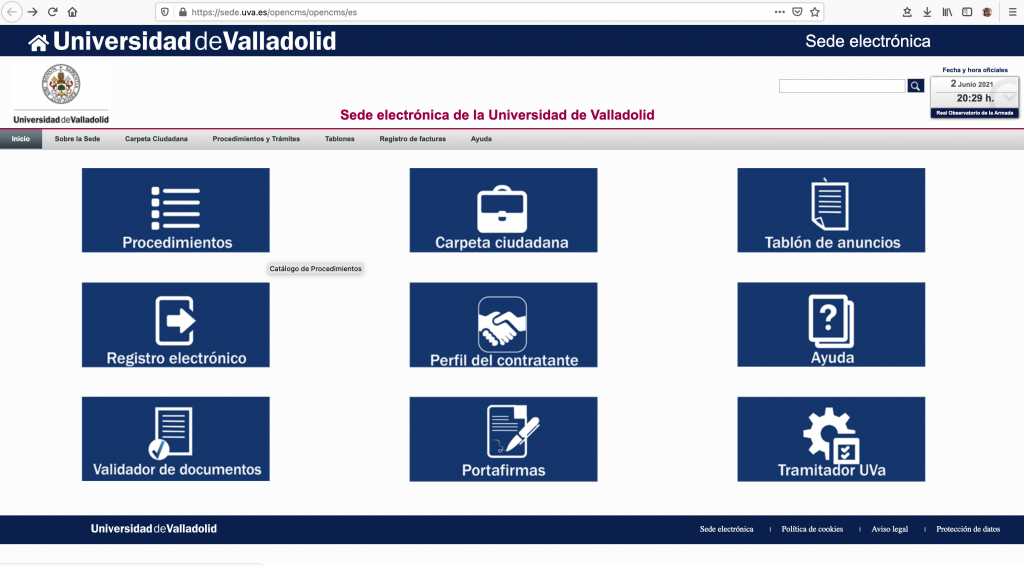The height and width of the screenshot is (566, 1024).
Task: Open the Ayuda question mark tile
Action: point(831,324)
